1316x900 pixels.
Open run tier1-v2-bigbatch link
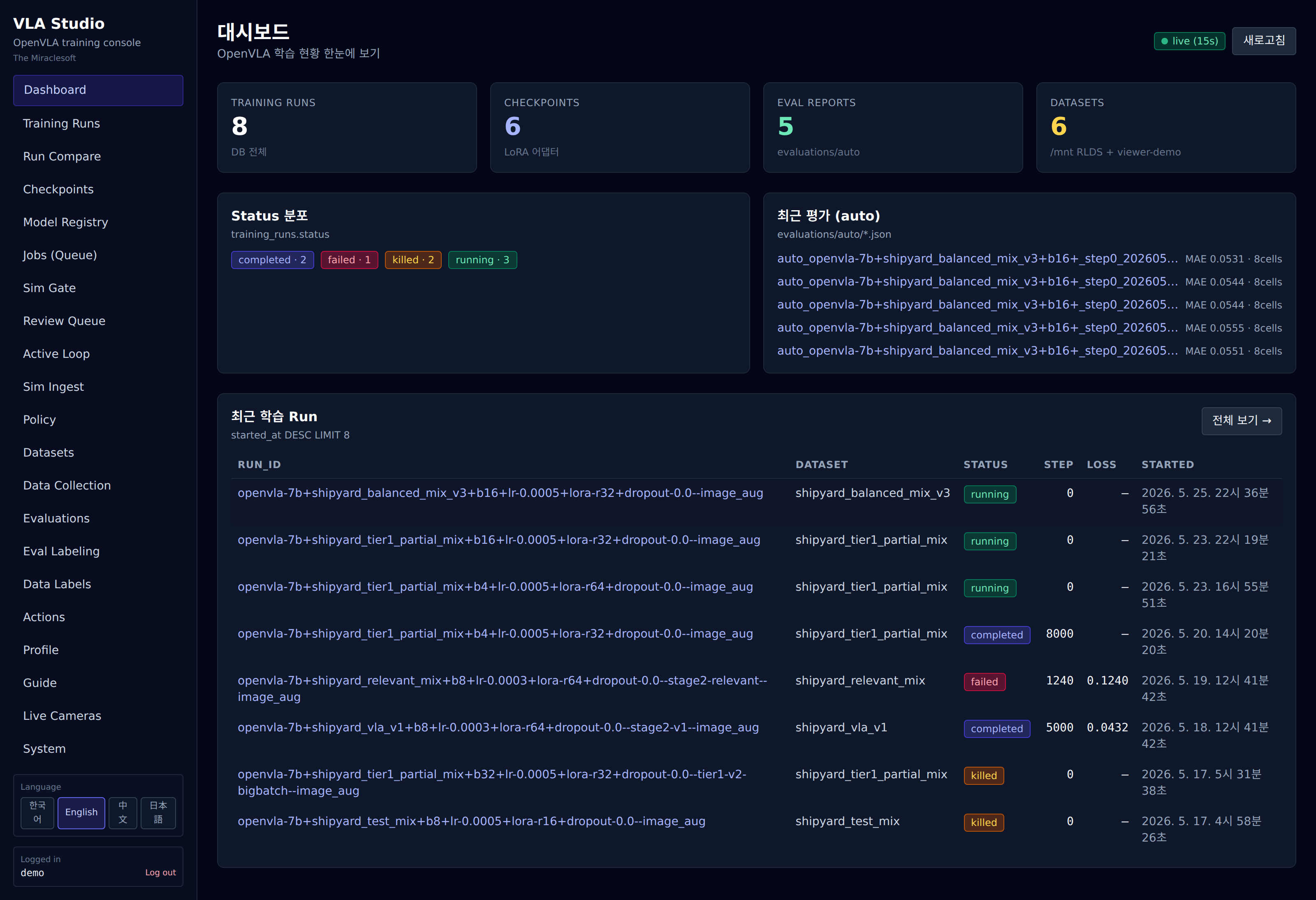point(492,783)
